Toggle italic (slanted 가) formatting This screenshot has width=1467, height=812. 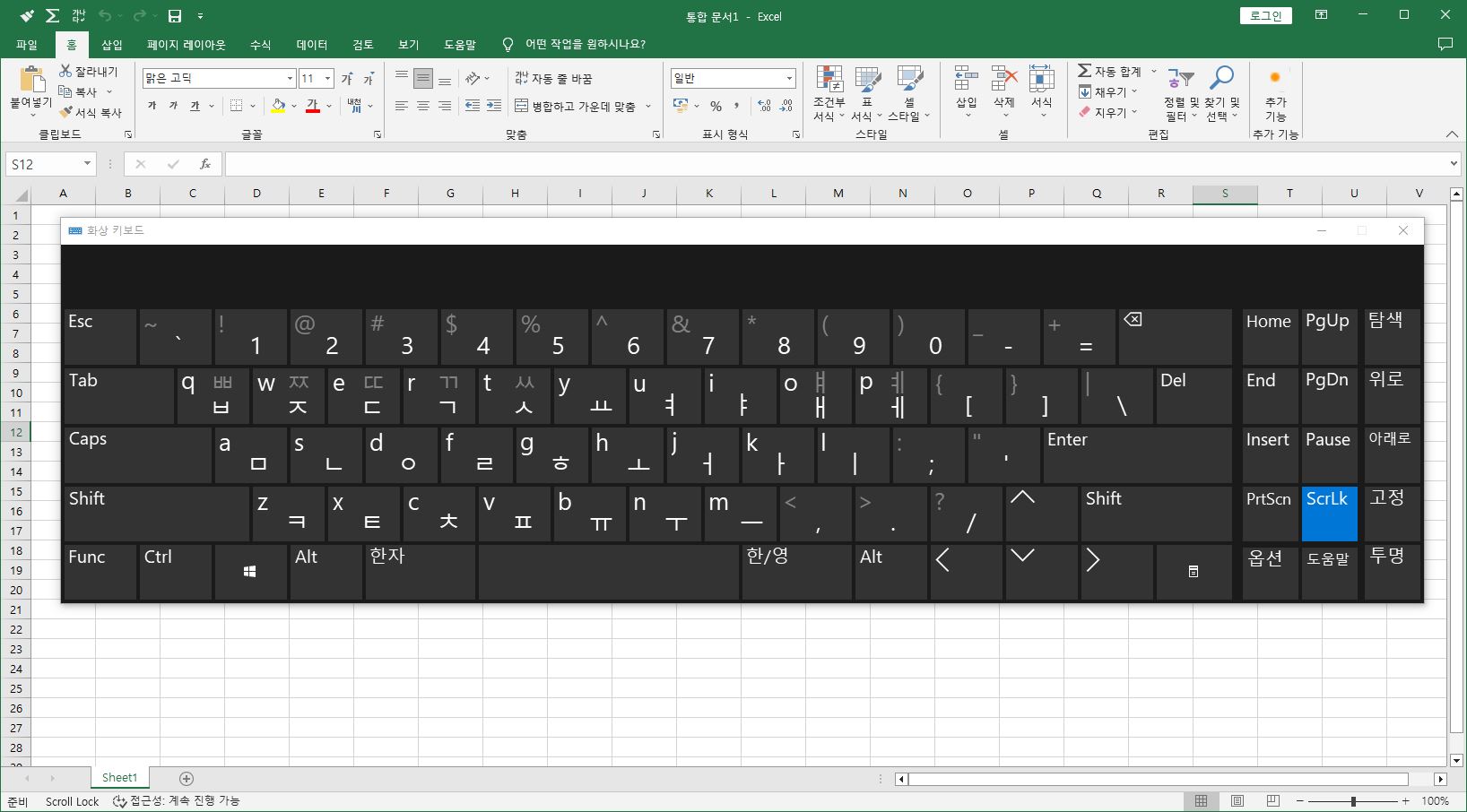(x=173, y=106)
